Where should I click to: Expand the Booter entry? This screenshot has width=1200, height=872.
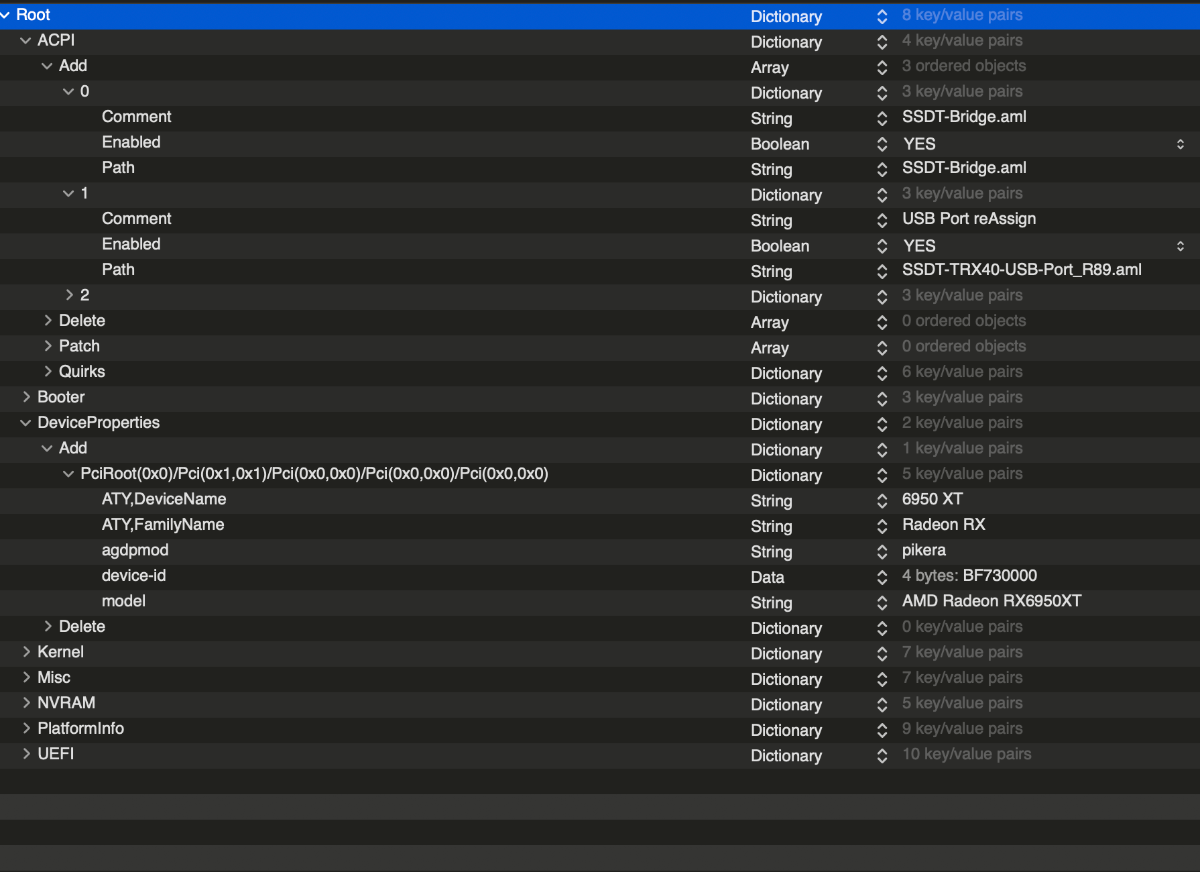(27, 398)
